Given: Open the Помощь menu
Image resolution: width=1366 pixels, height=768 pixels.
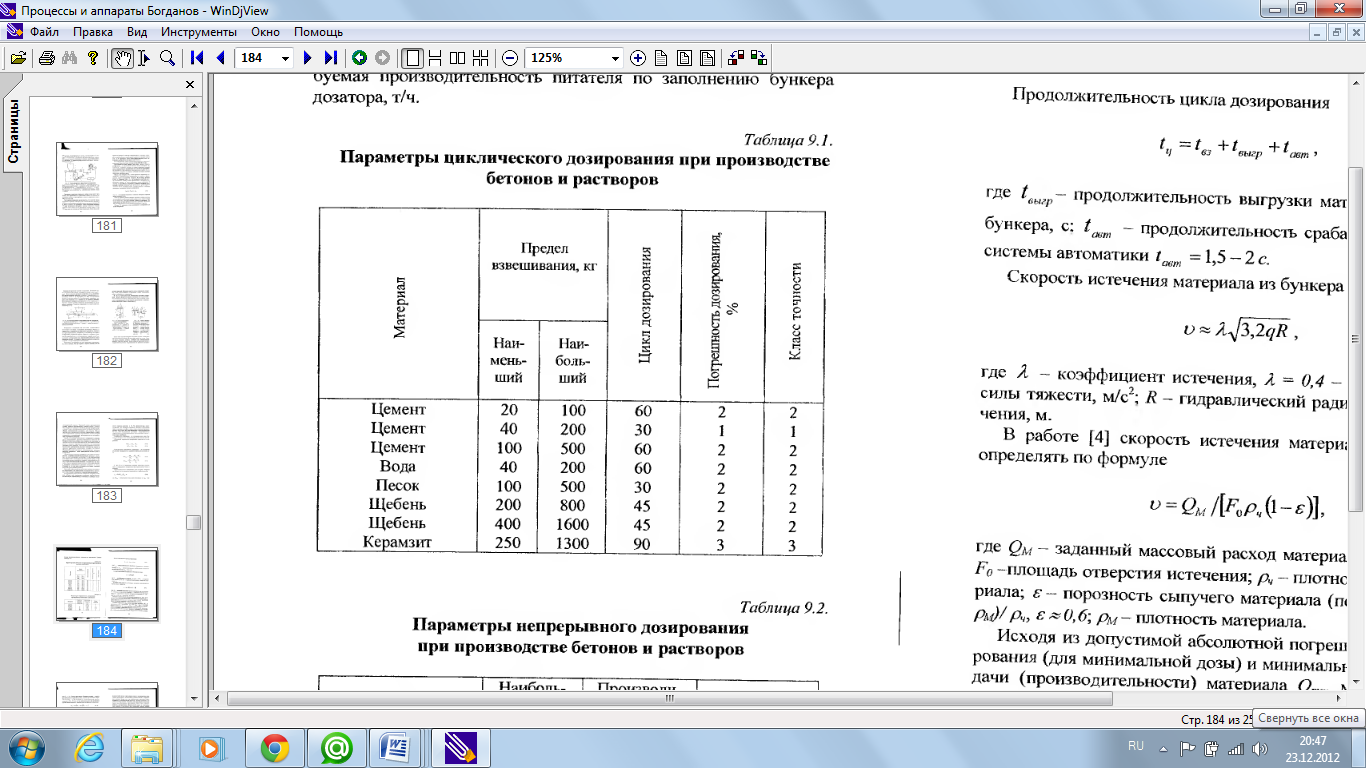Looking at the screenshot, I should point(318,32).
